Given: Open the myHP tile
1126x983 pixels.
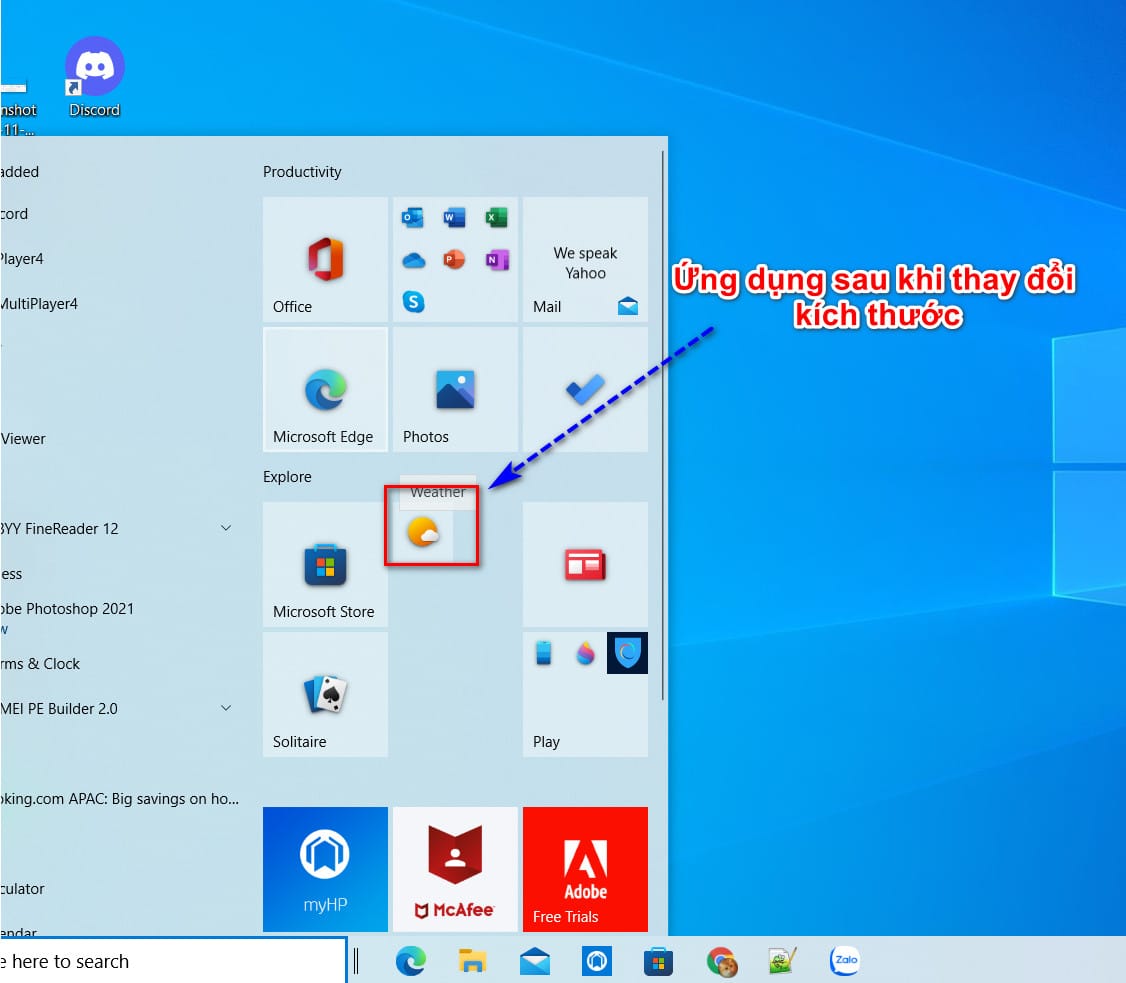Looking at the screenshot, I should 325,869.
